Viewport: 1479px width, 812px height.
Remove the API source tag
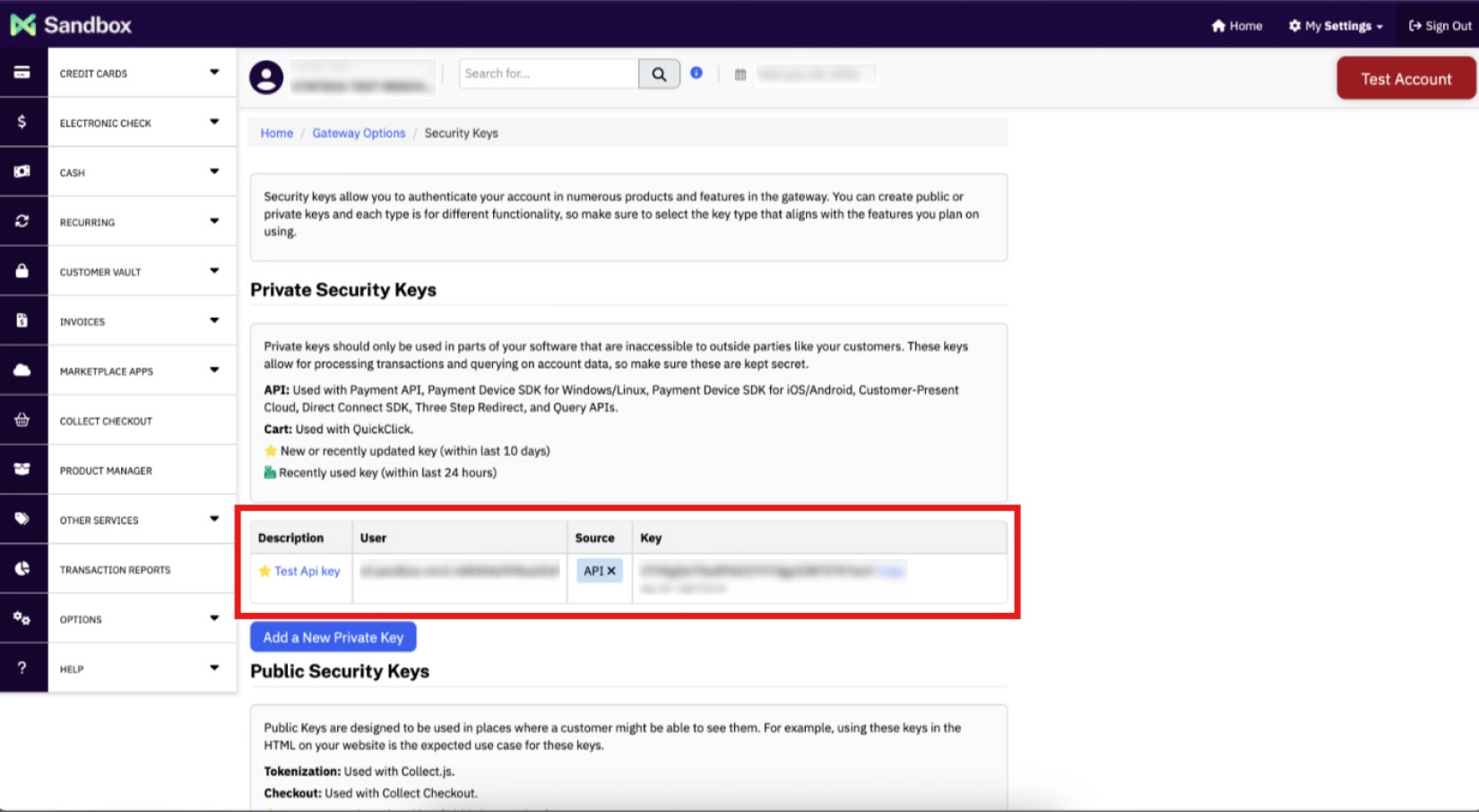click(x=611, y=571)
